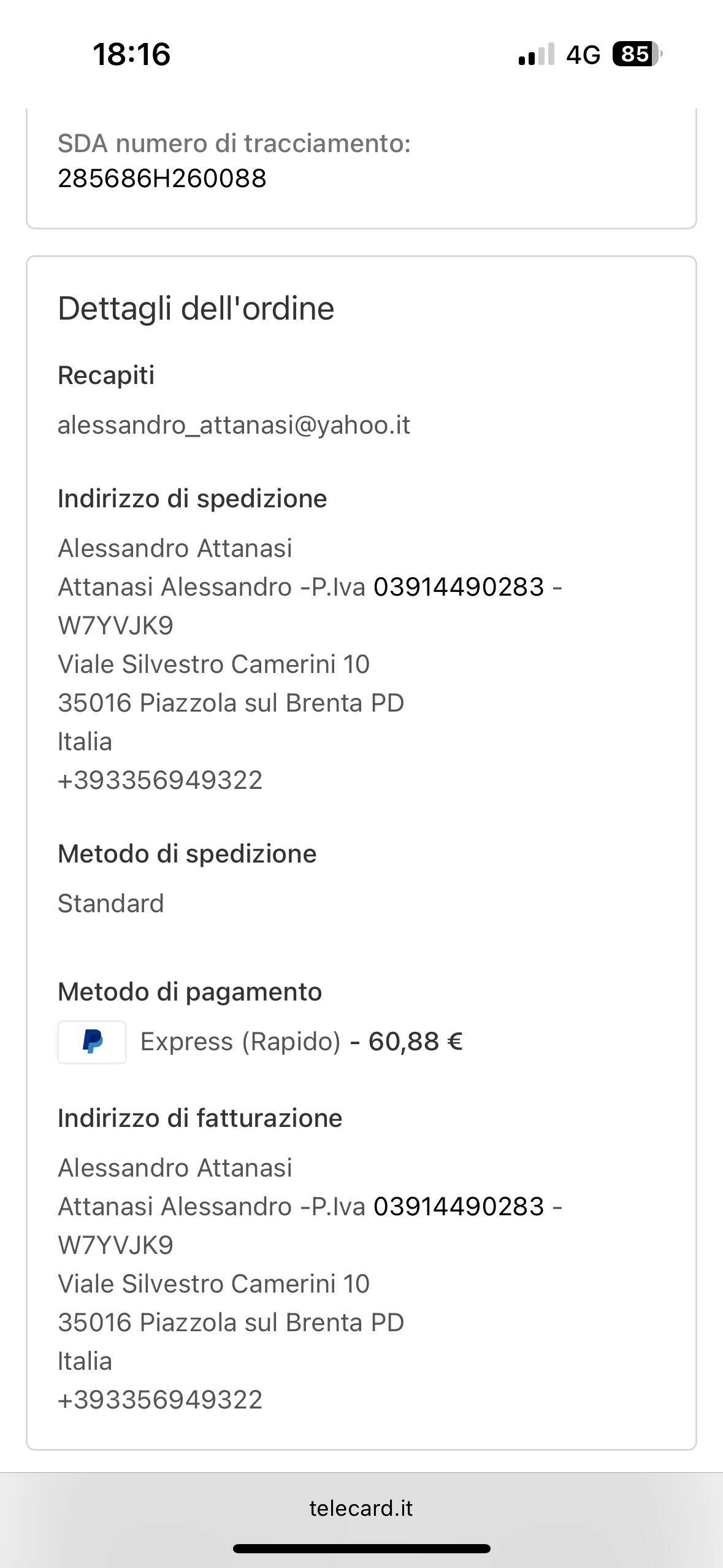Tap the battery level indicator
The width and height of the screenshot is (723, 1568).
tap(637, 55)
